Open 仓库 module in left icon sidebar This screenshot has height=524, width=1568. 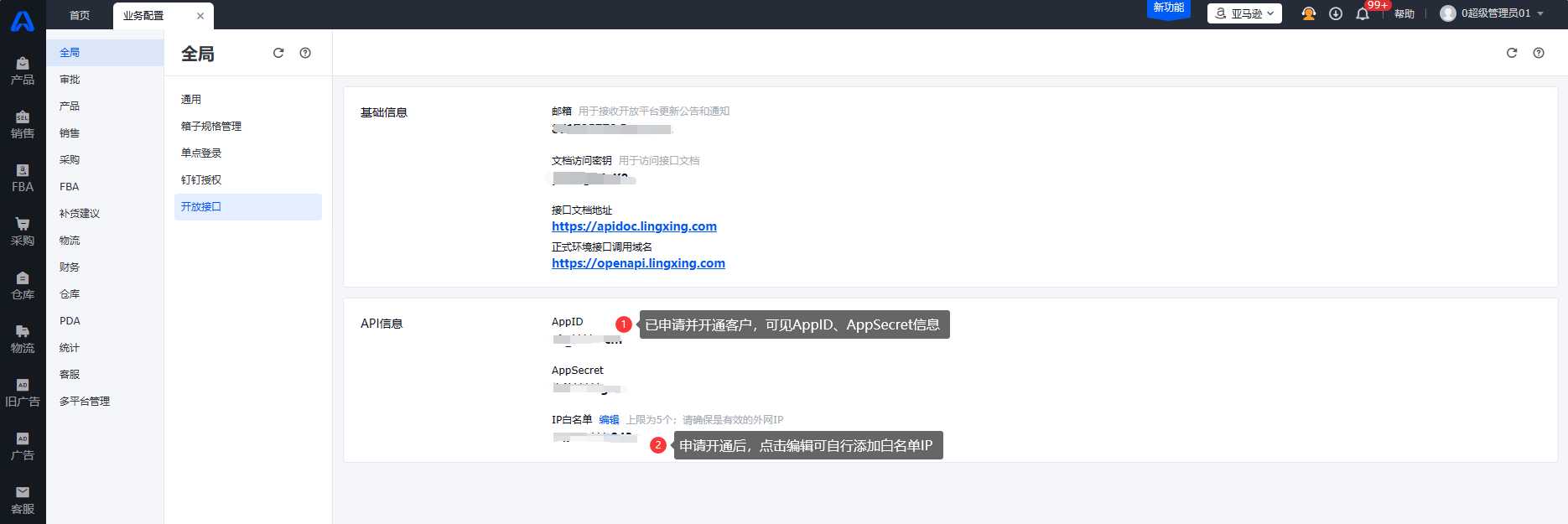(x=23, y=286)
